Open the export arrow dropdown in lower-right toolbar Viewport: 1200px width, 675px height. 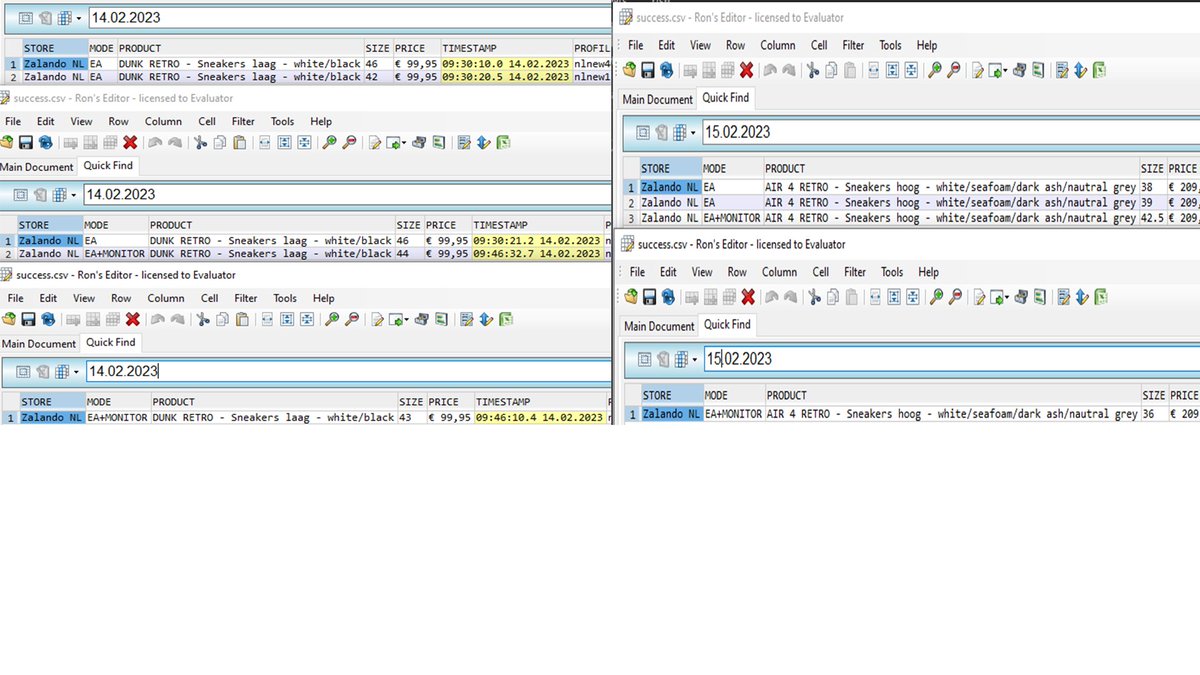point(1007,296)
